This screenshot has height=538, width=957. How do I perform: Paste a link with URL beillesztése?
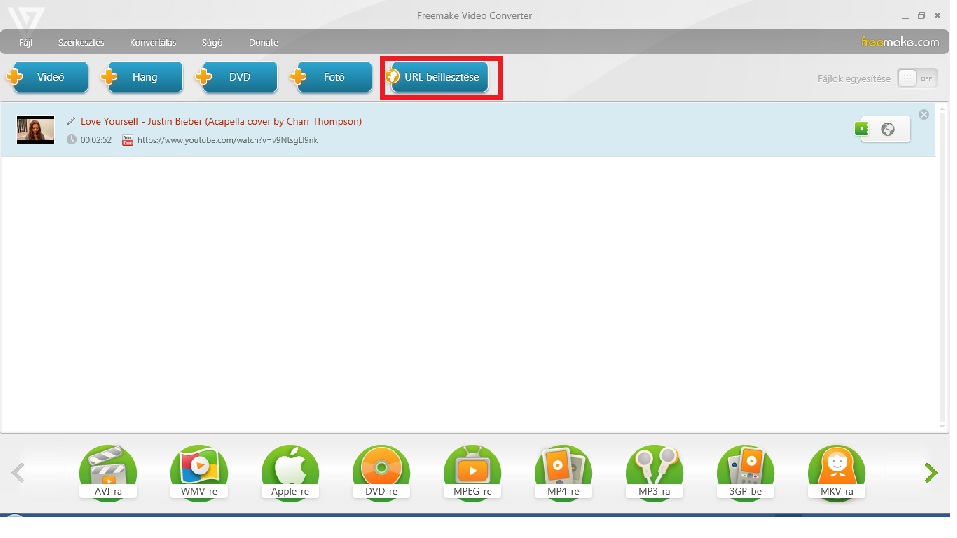point(438,78)
